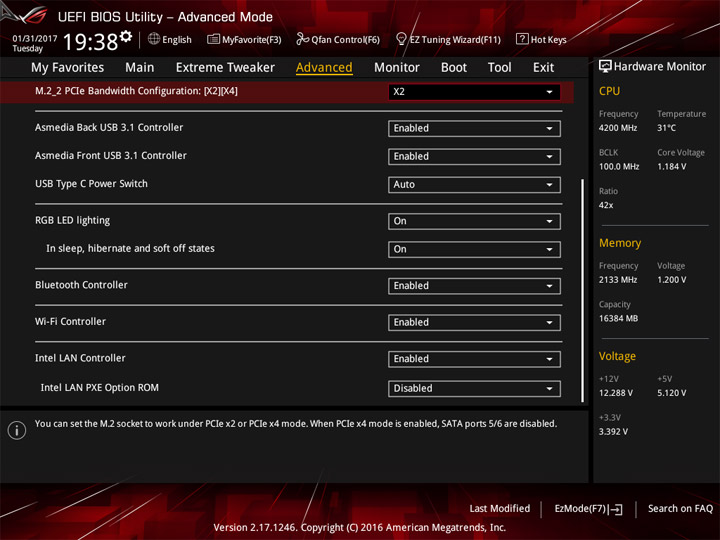Viewport: 720px width, 540px height.
Task: Show the Hot Keys help
Action: pos(541,39)
